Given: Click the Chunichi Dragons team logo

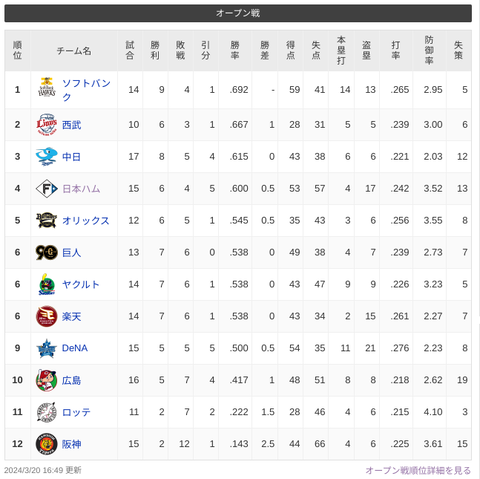Looking at the screenshot, I should (46, 157).
